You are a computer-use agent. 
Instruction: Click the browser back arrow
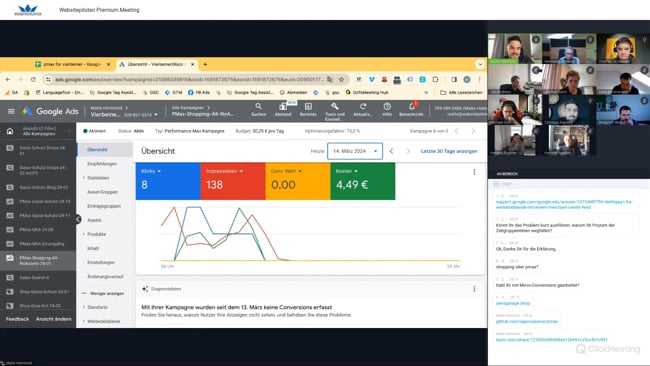8,79
